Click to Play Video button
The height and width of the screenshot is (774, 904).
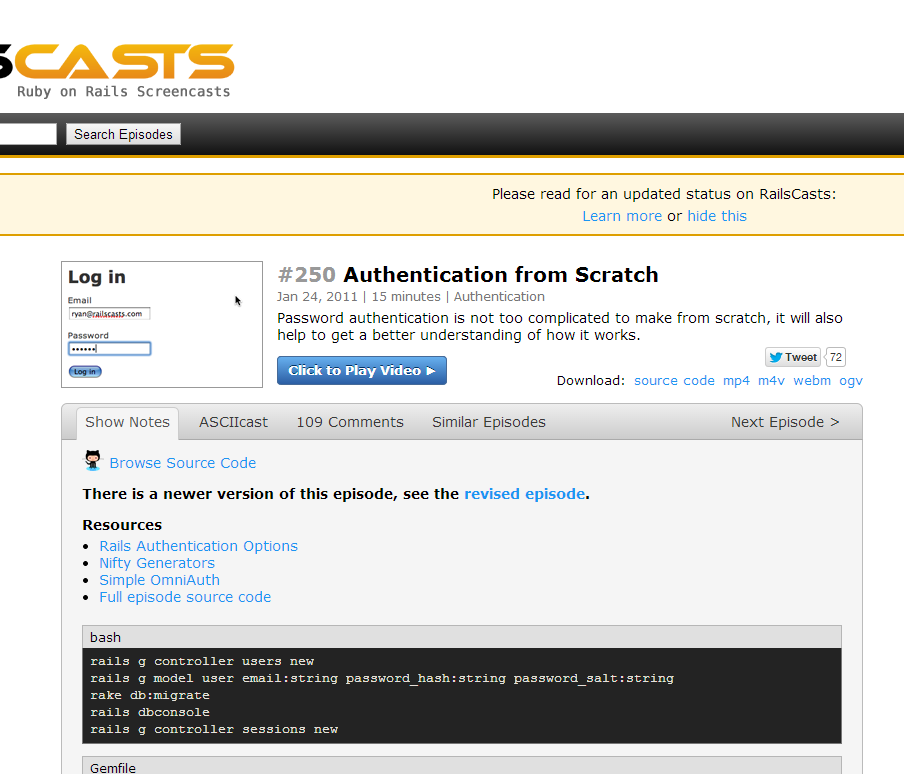coord(361,371)
